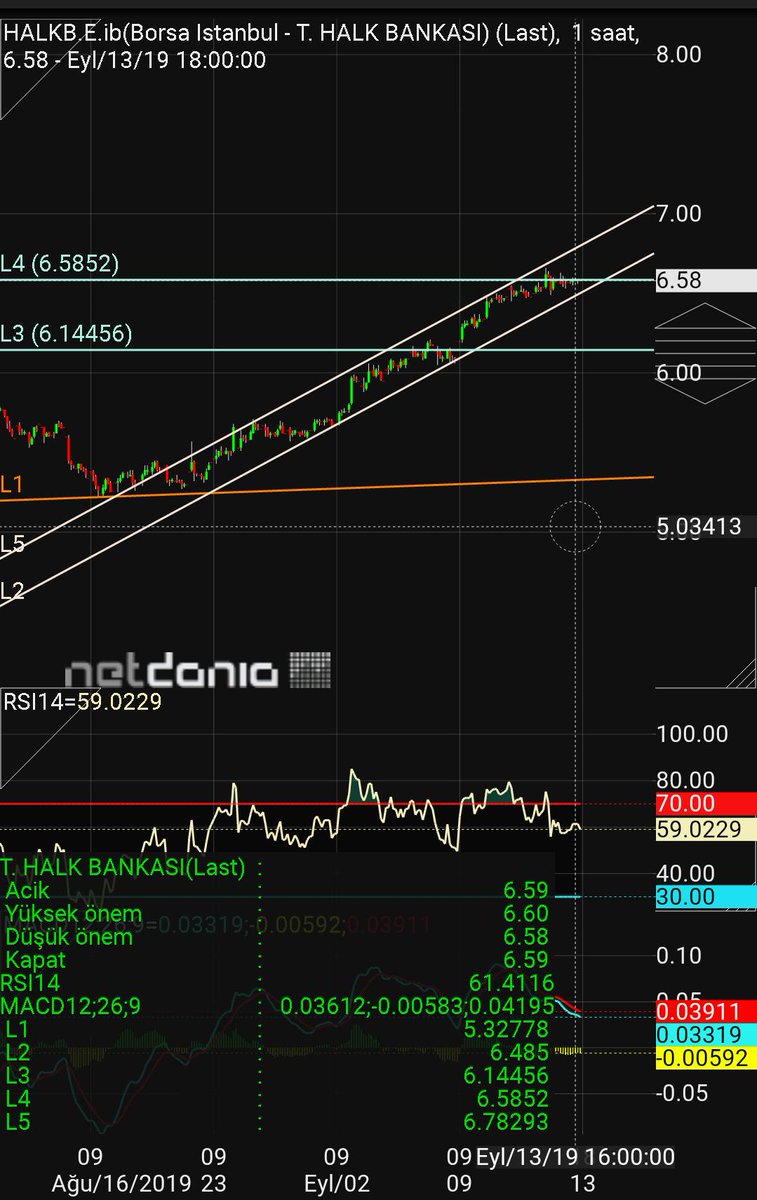Tap the L2 6.485 data row

click(x=277, y=1052)
